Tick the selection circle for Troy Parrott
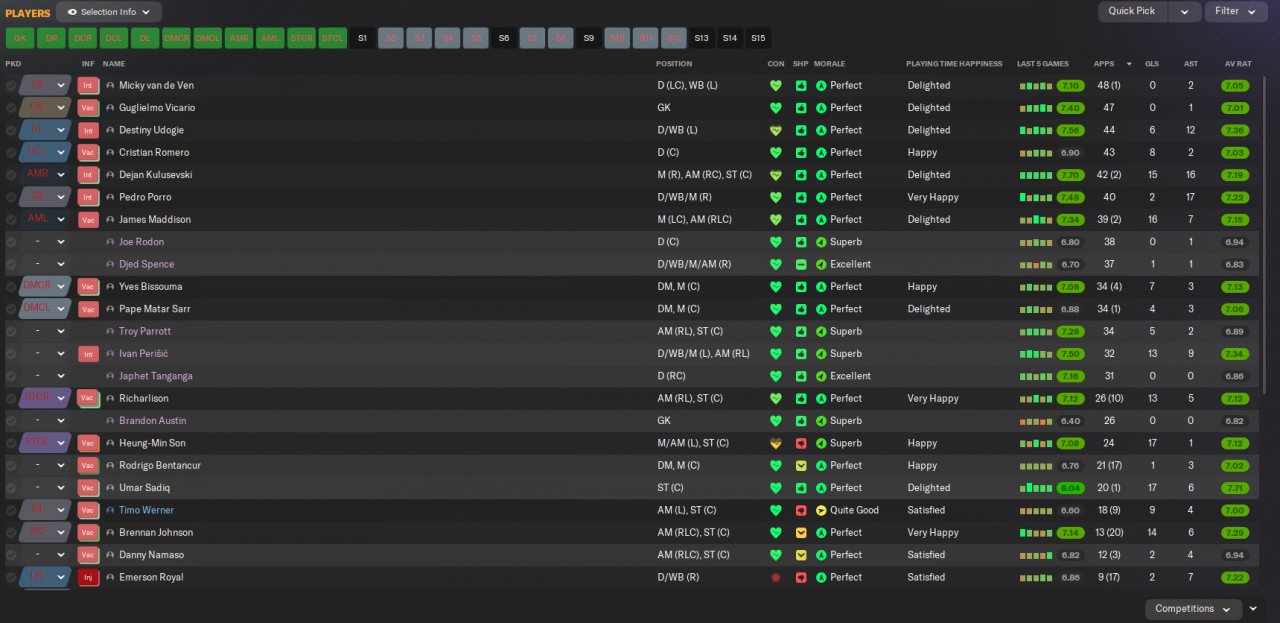 [11, 331]
